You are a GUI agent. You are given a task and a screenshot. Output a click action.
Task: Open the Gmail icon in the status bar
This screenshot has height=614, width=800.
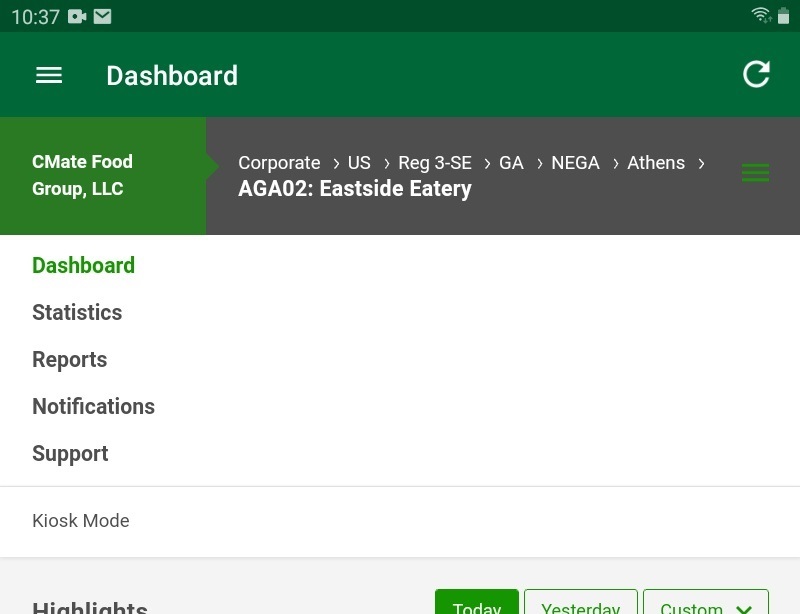tap(100, 15)
